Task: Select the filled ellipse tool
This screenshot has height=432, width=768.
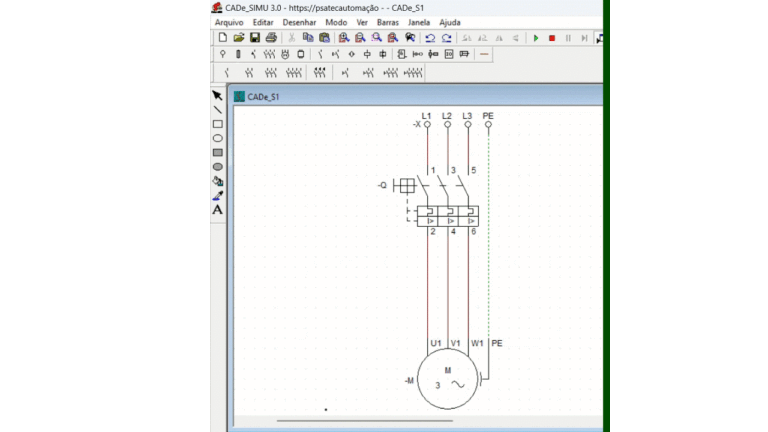Action: coord(217,167)
